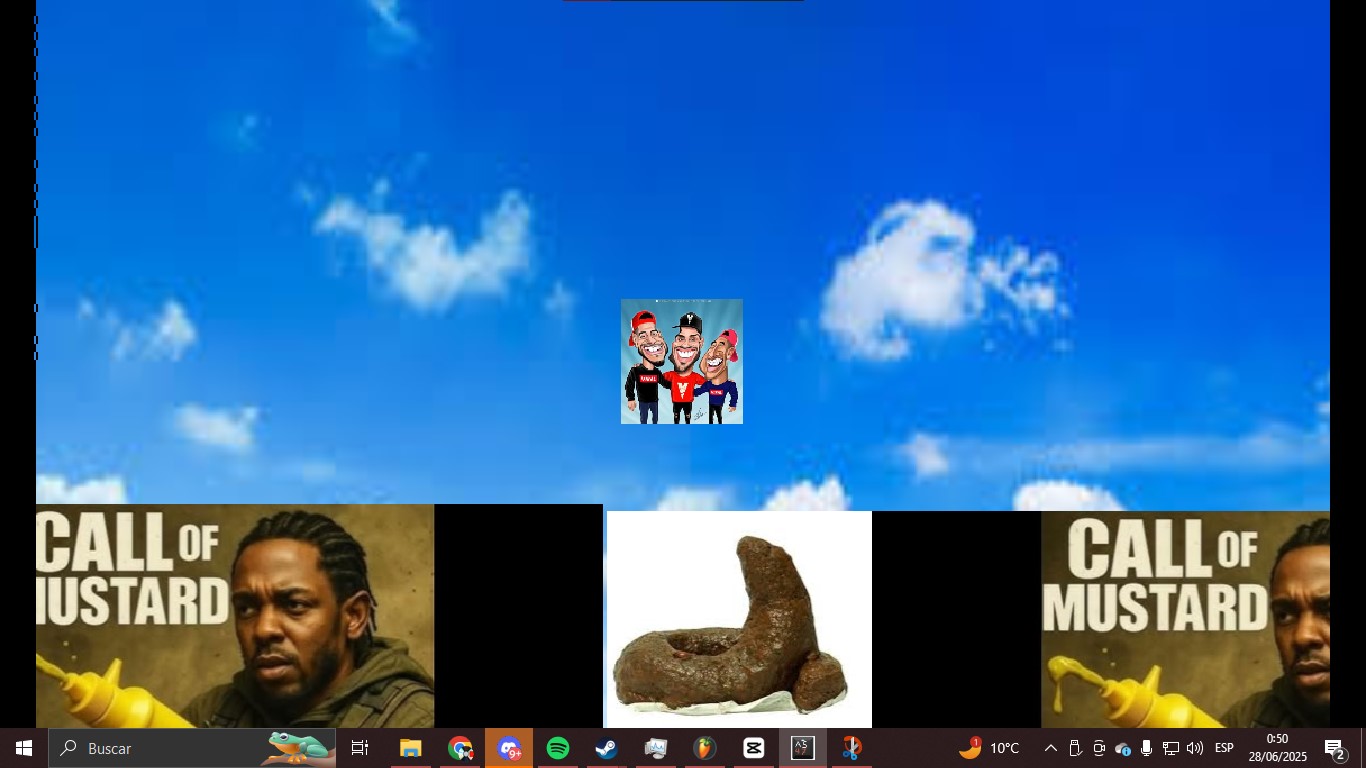Open Task View in the taskbar

pyautogui.click(x=360, y=748)
